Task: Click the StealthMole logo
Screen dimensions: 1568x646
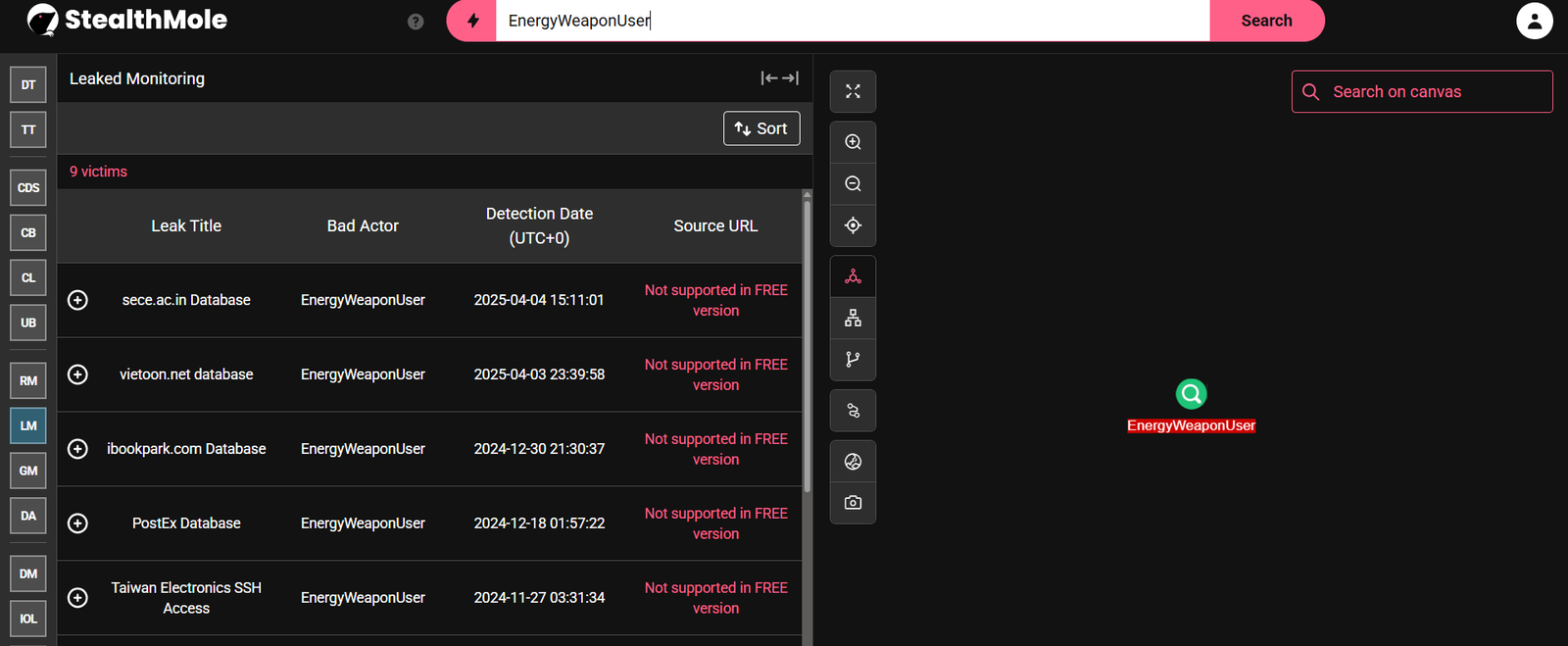Action: [x=127, y=20]
